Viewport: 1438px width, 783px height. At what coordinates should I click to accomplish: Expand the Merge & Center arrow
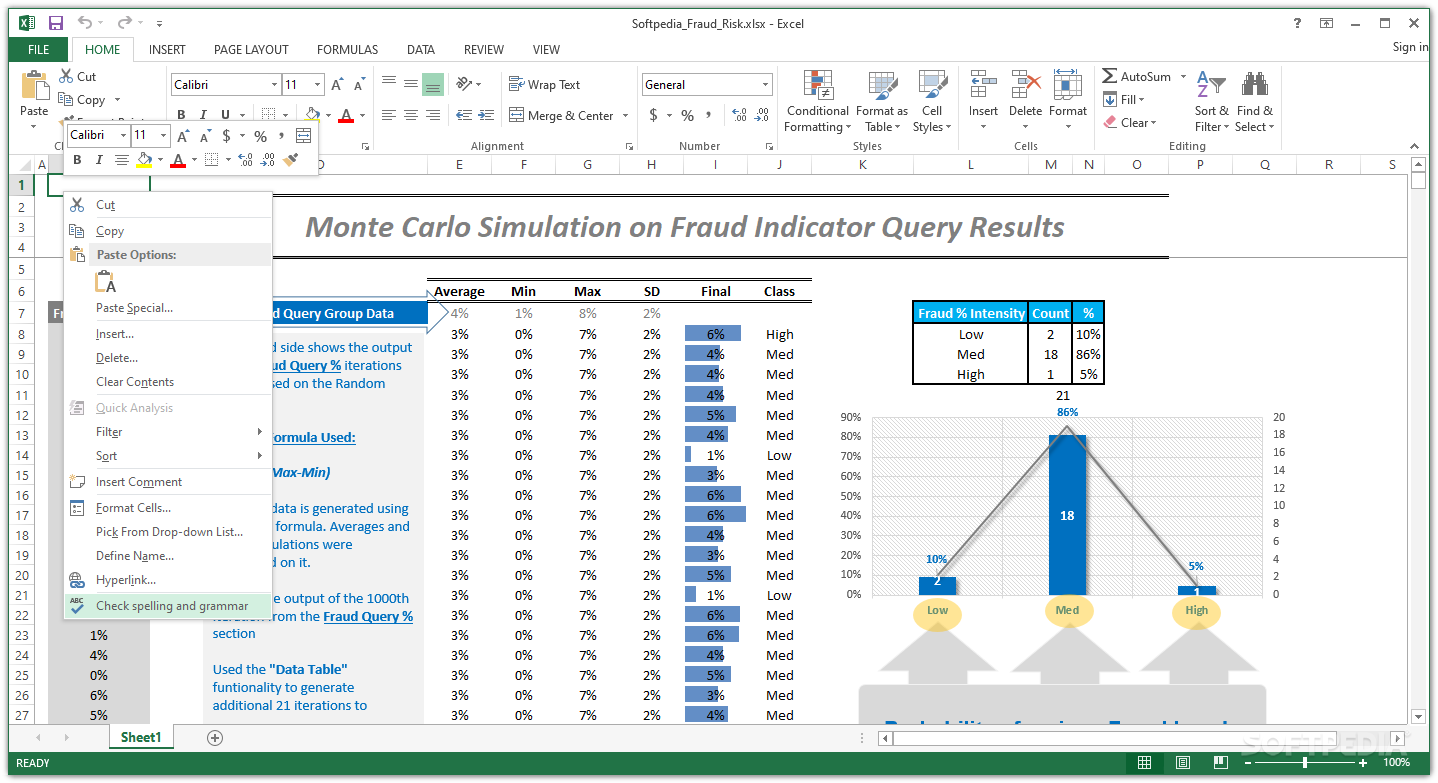pyautogui.click(x=626, y=116)
